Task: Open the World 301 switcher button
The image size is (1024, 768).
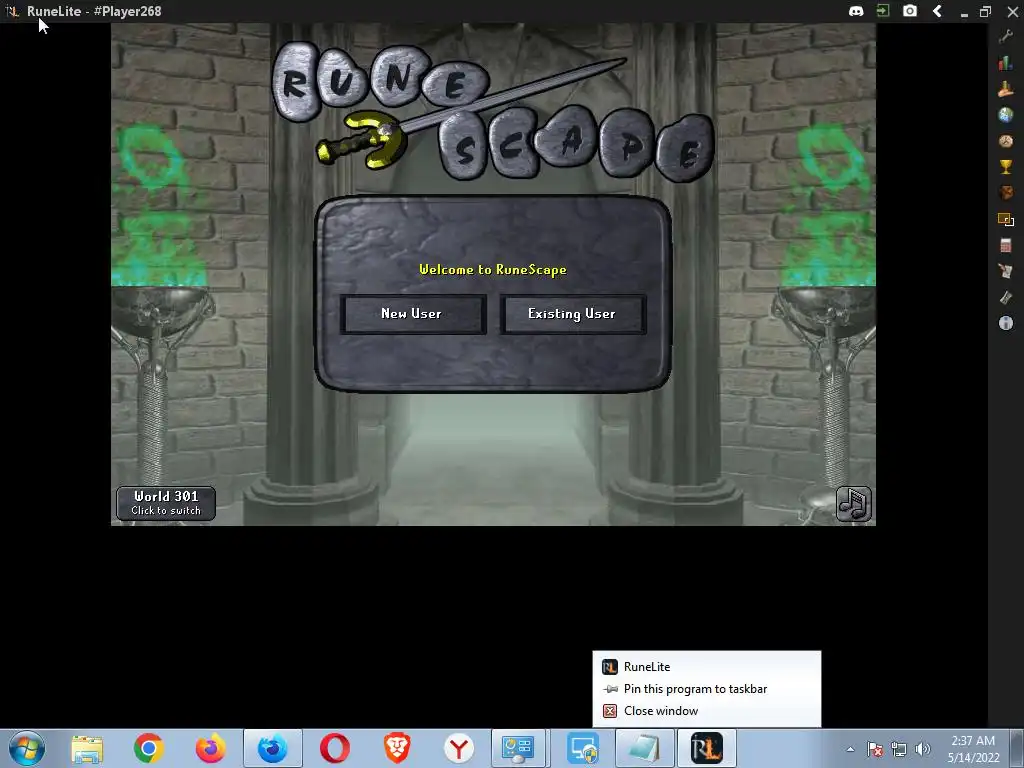Action: [166, 503]
